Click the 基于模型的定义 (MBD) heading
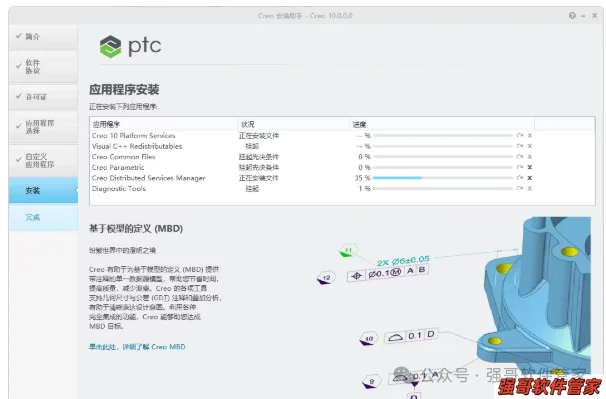The width and height of the screenshot is (606, 399). pos(136,228)
